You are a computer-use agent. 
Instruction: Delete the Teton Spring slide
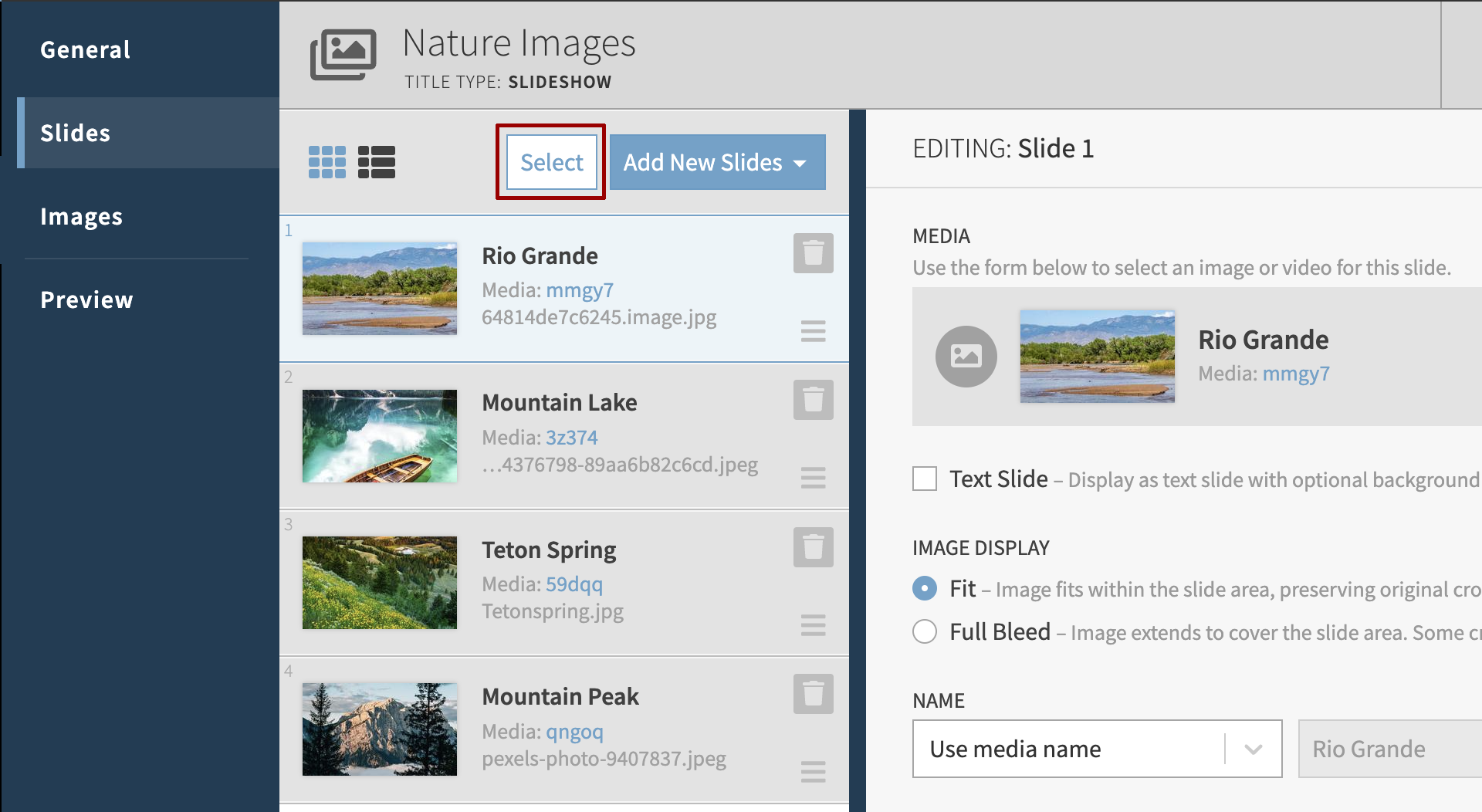pos(813,546)
